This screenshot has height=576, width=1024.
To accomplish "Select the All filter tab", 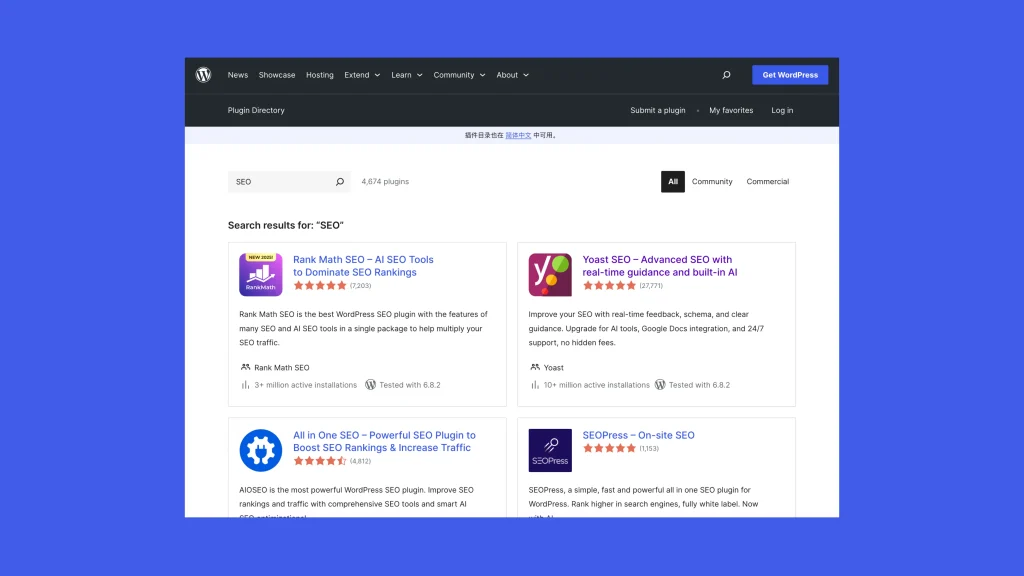I will point(673,182).
